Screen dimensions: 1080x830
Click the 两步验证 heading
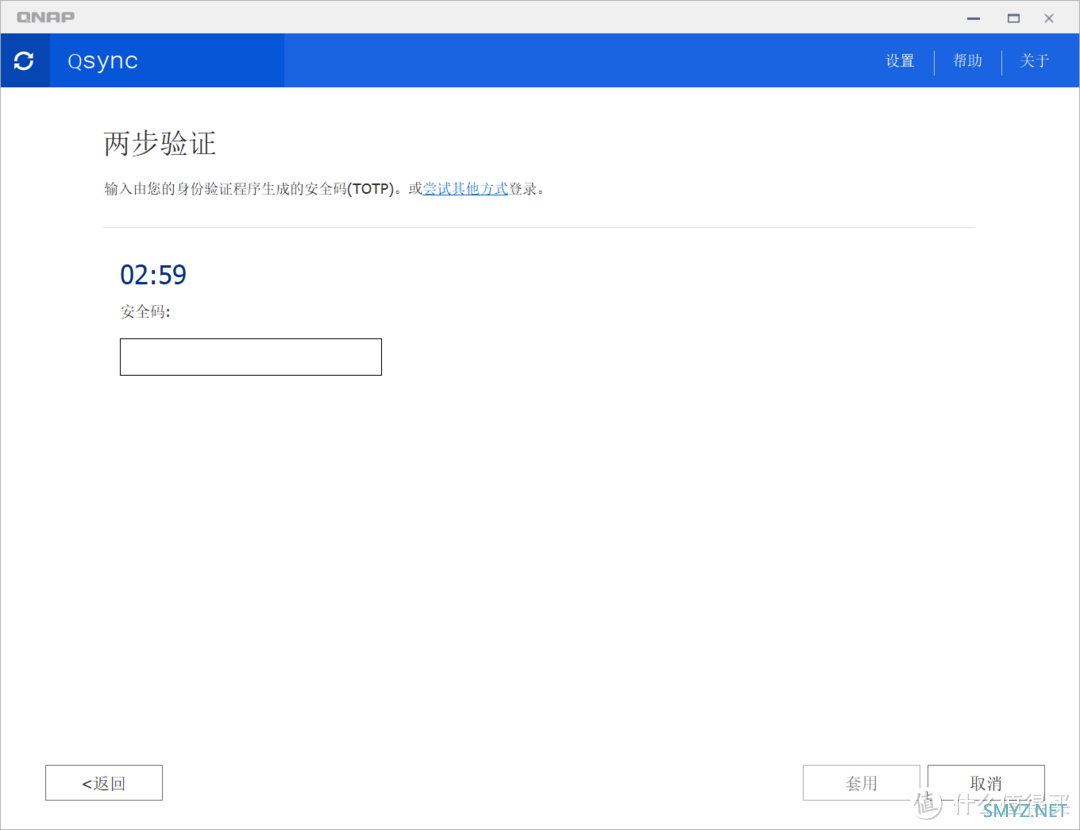click(160, 144)
